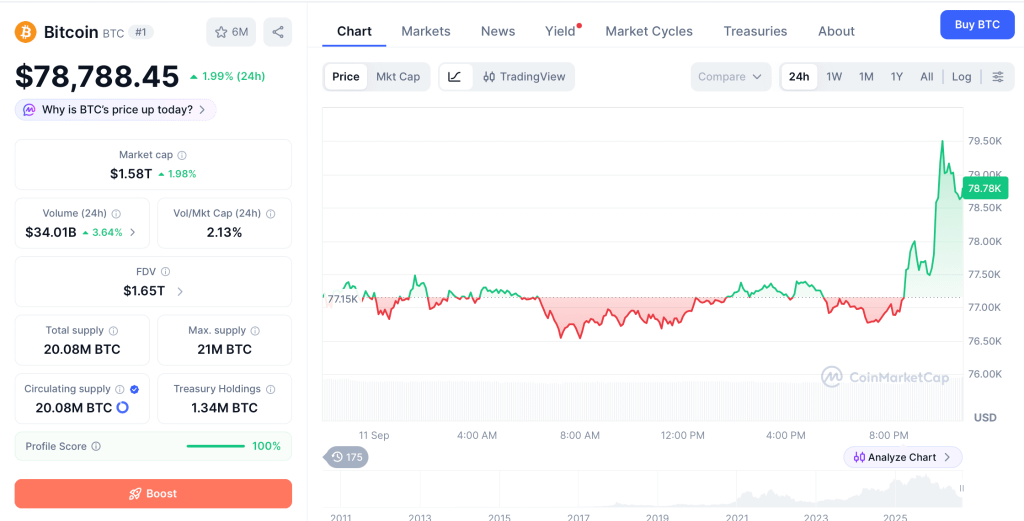
Task: Click the Buy BTC button
Action: tap(977, 25)
